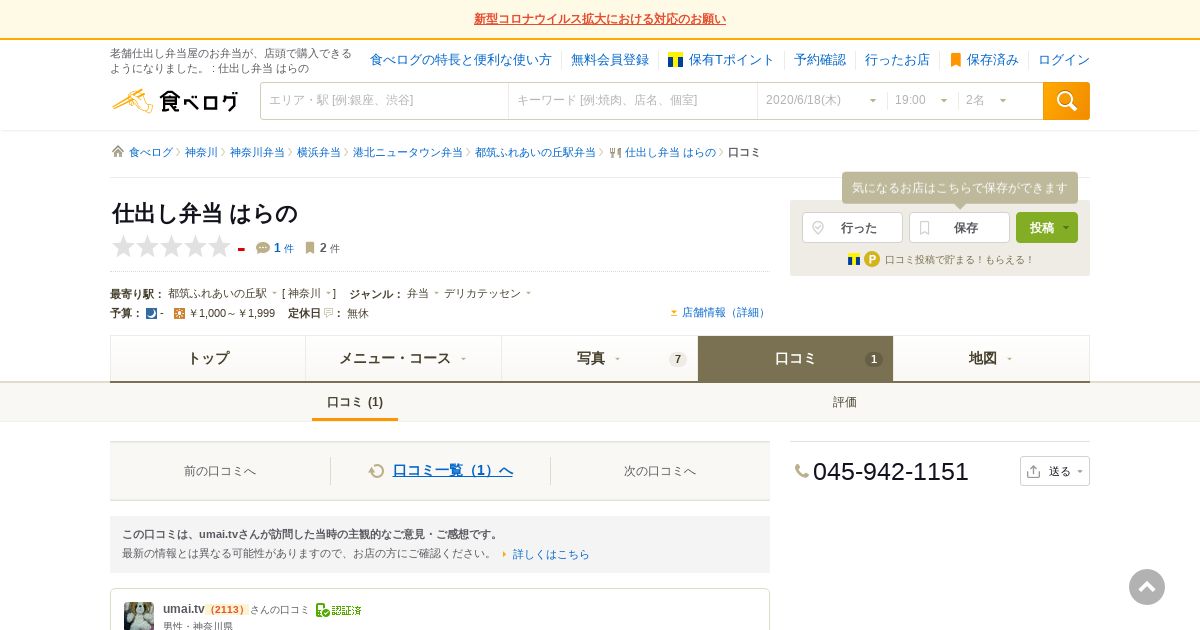Open the メニュー・コース tab

(403, 358)
